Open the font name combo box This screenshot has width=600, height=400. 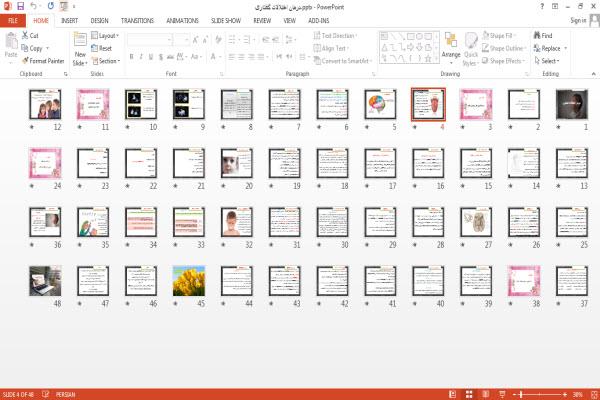tap(150, 40)
